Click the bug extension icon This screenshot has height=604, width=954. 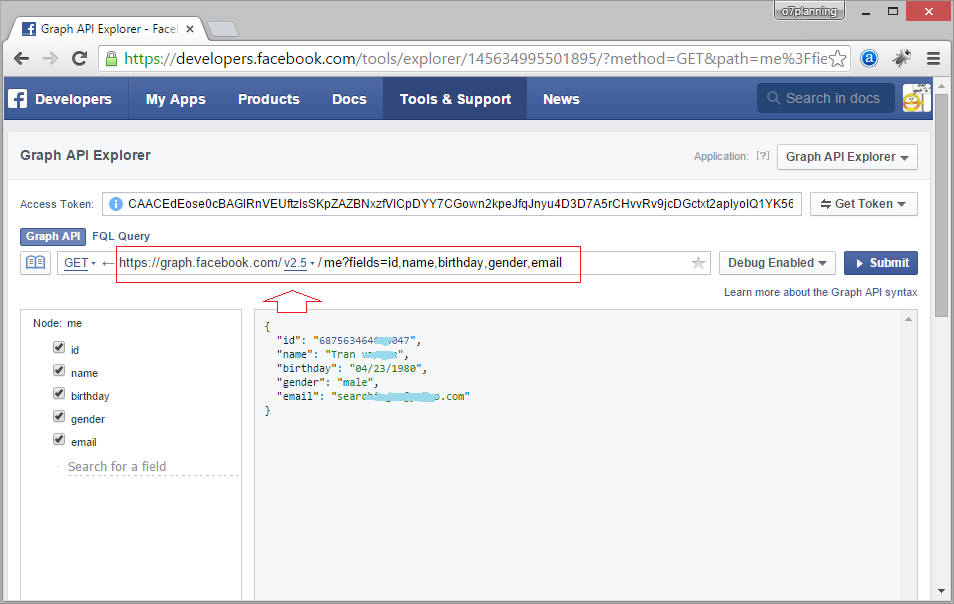902,58
